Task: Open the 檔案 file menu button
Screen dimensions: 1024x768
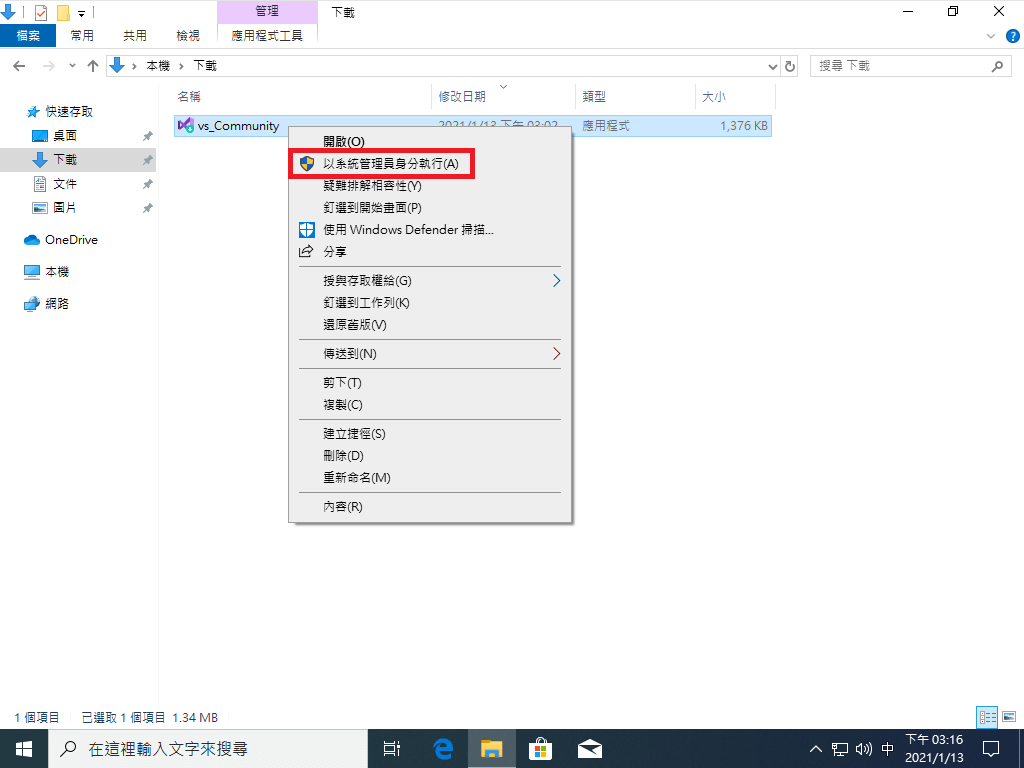Action: [x=28, y=35]
